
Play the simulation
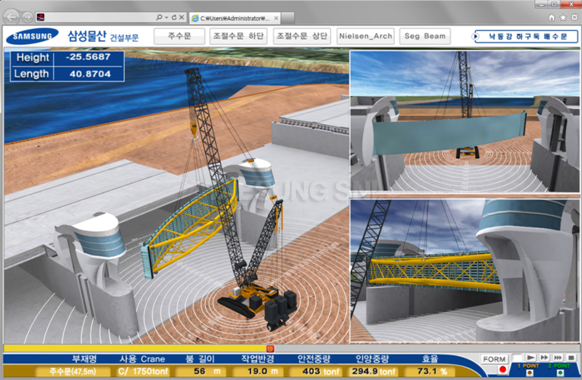click(531, 358)
